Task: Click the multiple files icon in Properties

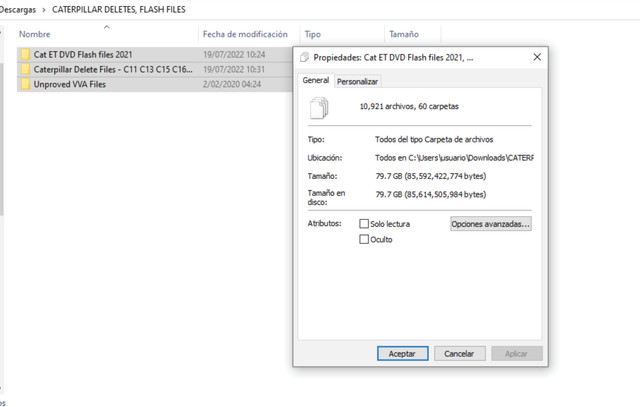Action: point(319,108)
